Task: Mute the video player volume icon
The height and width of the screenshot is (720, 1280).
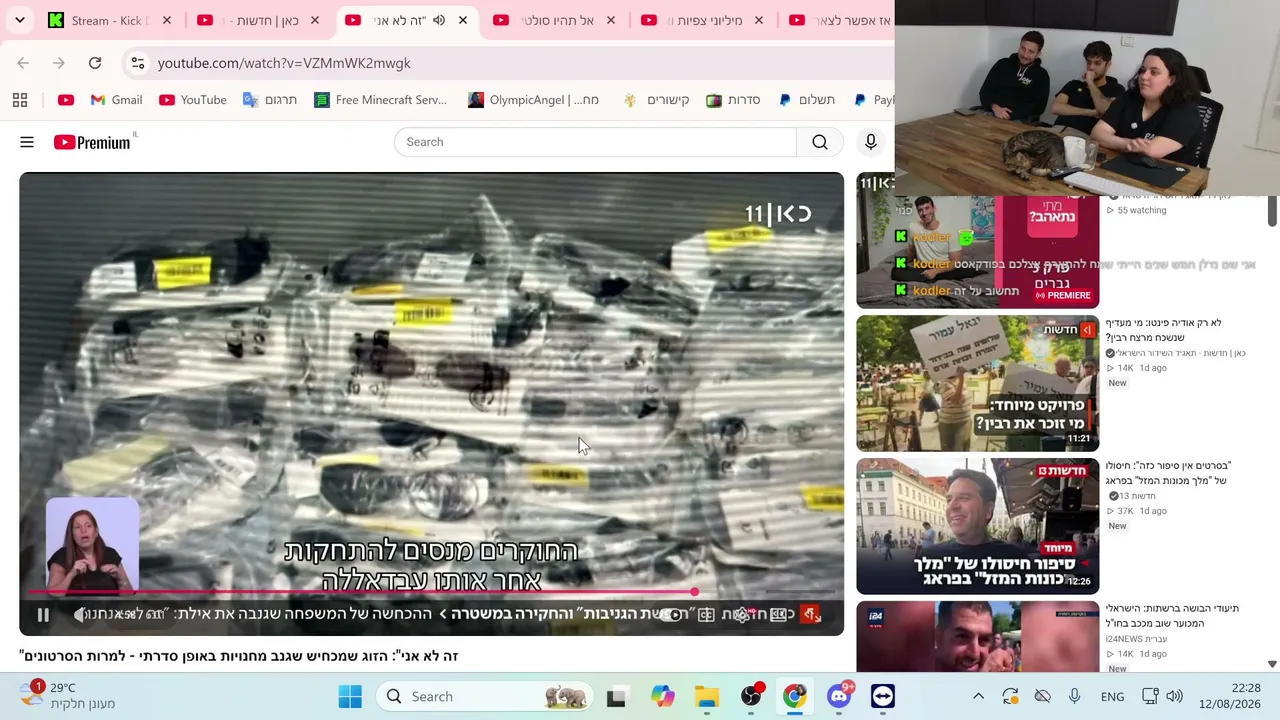Action: pyautogui.click(x=81, y=615)
